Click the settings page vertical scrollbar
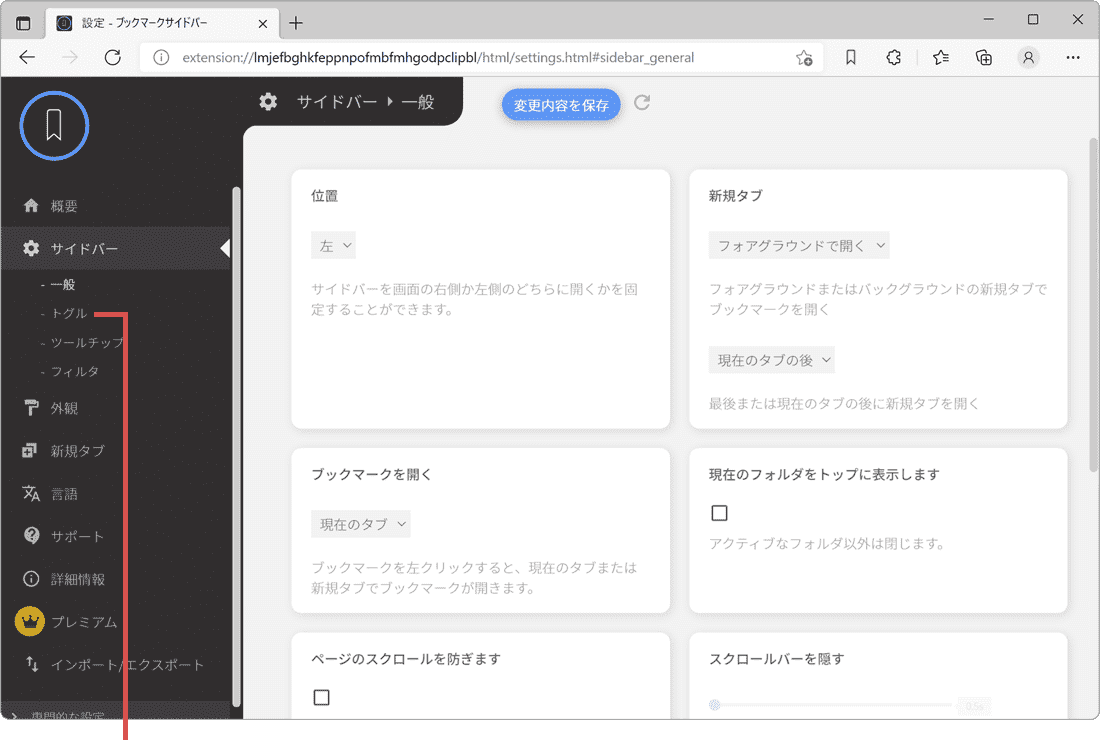Screen dimensions: 1100x740 [1093, 306]
